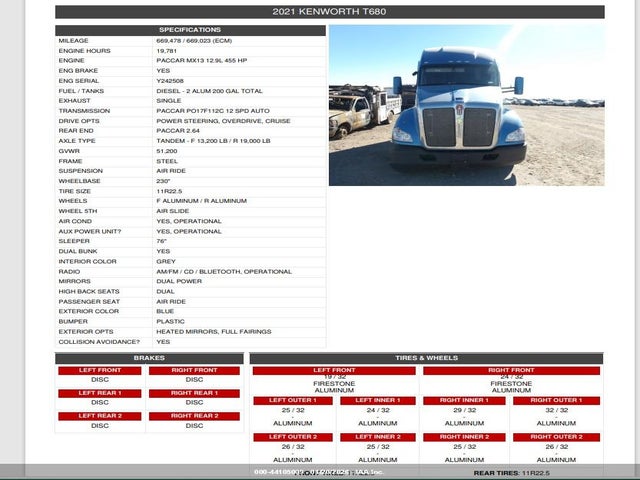Click the Kenworth truck photo
Image resolution: width=640 pixels, height=480 pixels.
coord(466,105)
